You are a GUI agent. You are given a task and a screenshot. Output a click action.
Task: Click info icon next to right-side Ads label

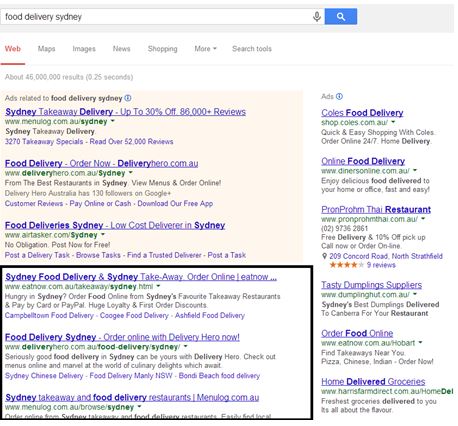coord(339,96)
